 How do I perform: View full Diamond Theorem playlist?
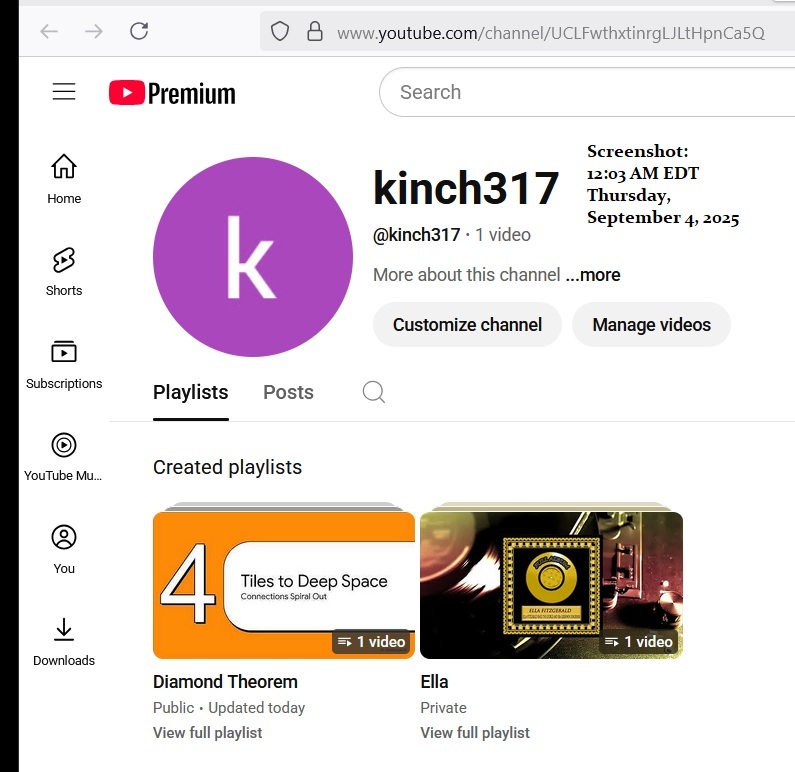tap(207, 733)
